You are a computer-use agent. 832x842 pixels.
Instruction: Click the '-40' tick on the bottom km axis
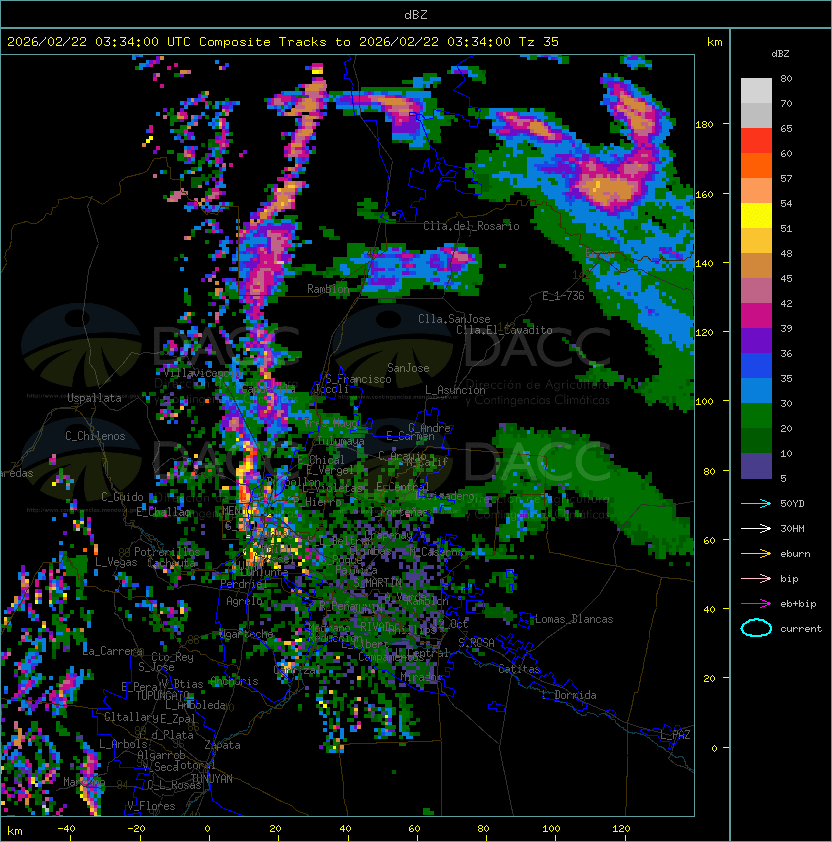pos(66,829)
